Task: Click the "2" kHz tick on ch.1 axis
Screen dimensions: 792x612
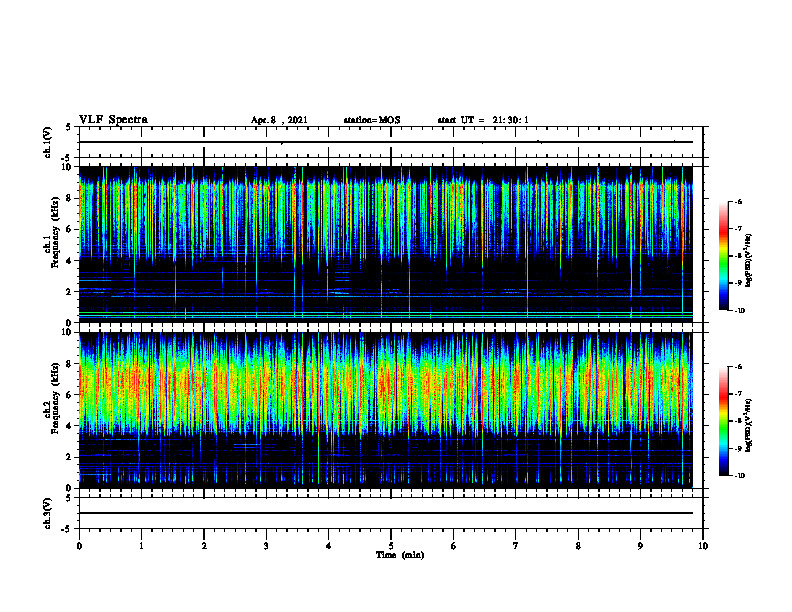Action: tap(69, 292)
